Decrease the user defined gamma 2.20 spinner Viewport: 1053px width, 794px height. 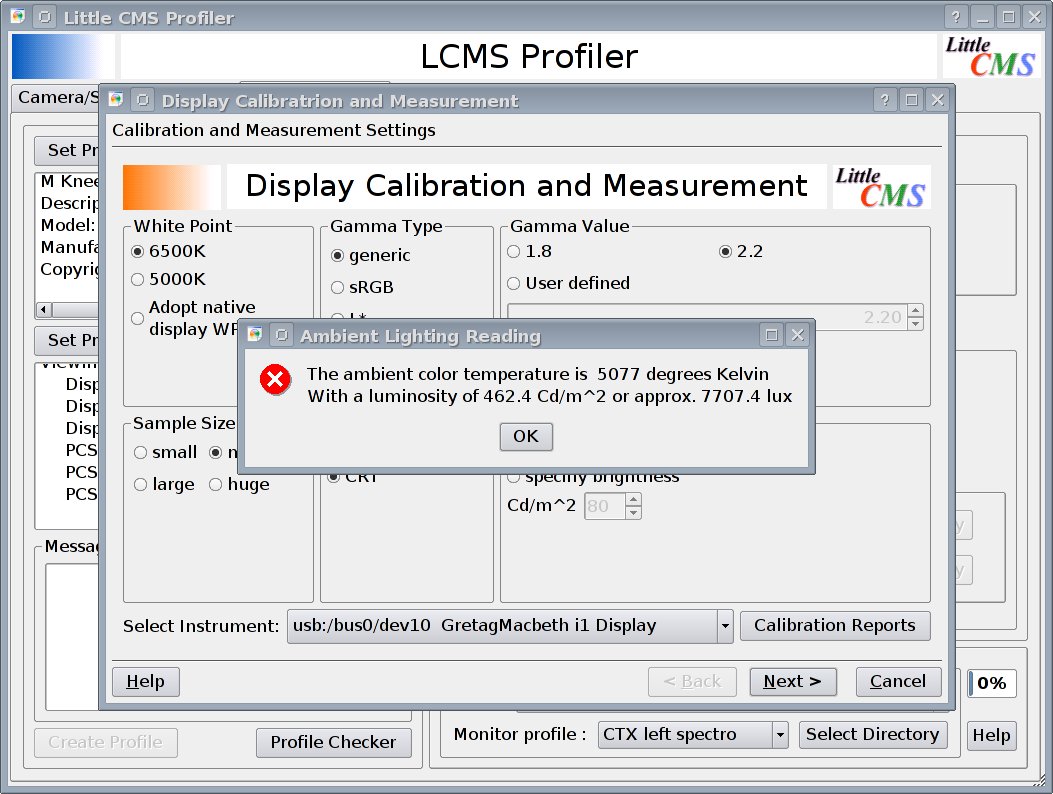point(915,324)
